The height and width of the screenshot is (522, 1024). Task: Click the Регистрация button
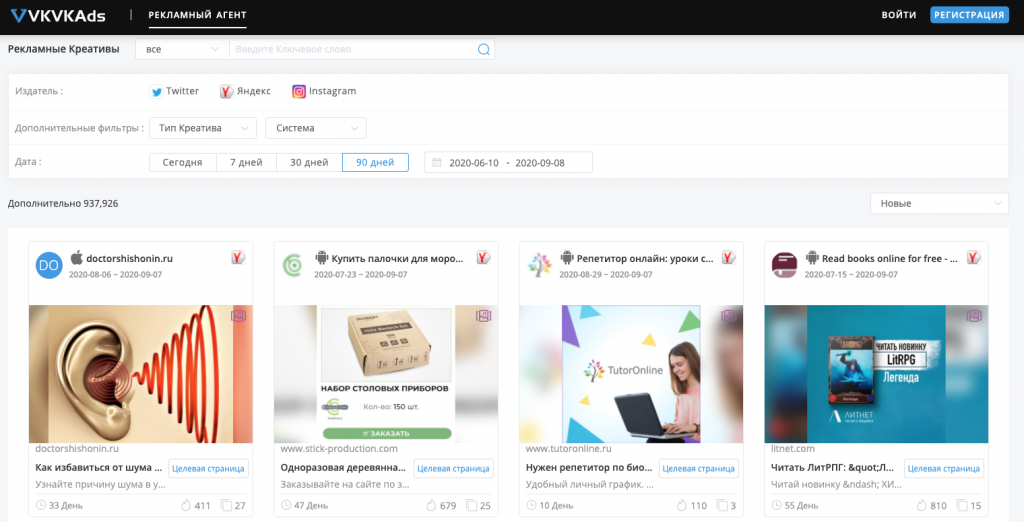point(968,15)
